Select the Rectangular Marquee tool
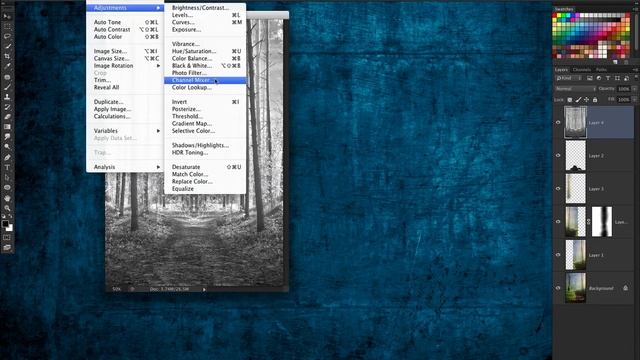This screenshot has height=360, width=640. click(x=7, y=26)
